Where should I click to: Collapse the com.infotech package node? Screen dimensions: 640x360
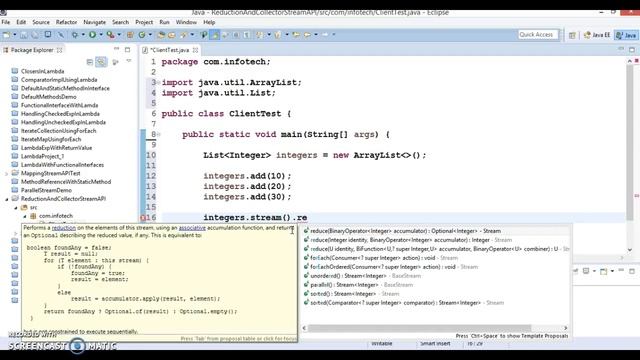[24, 216]
